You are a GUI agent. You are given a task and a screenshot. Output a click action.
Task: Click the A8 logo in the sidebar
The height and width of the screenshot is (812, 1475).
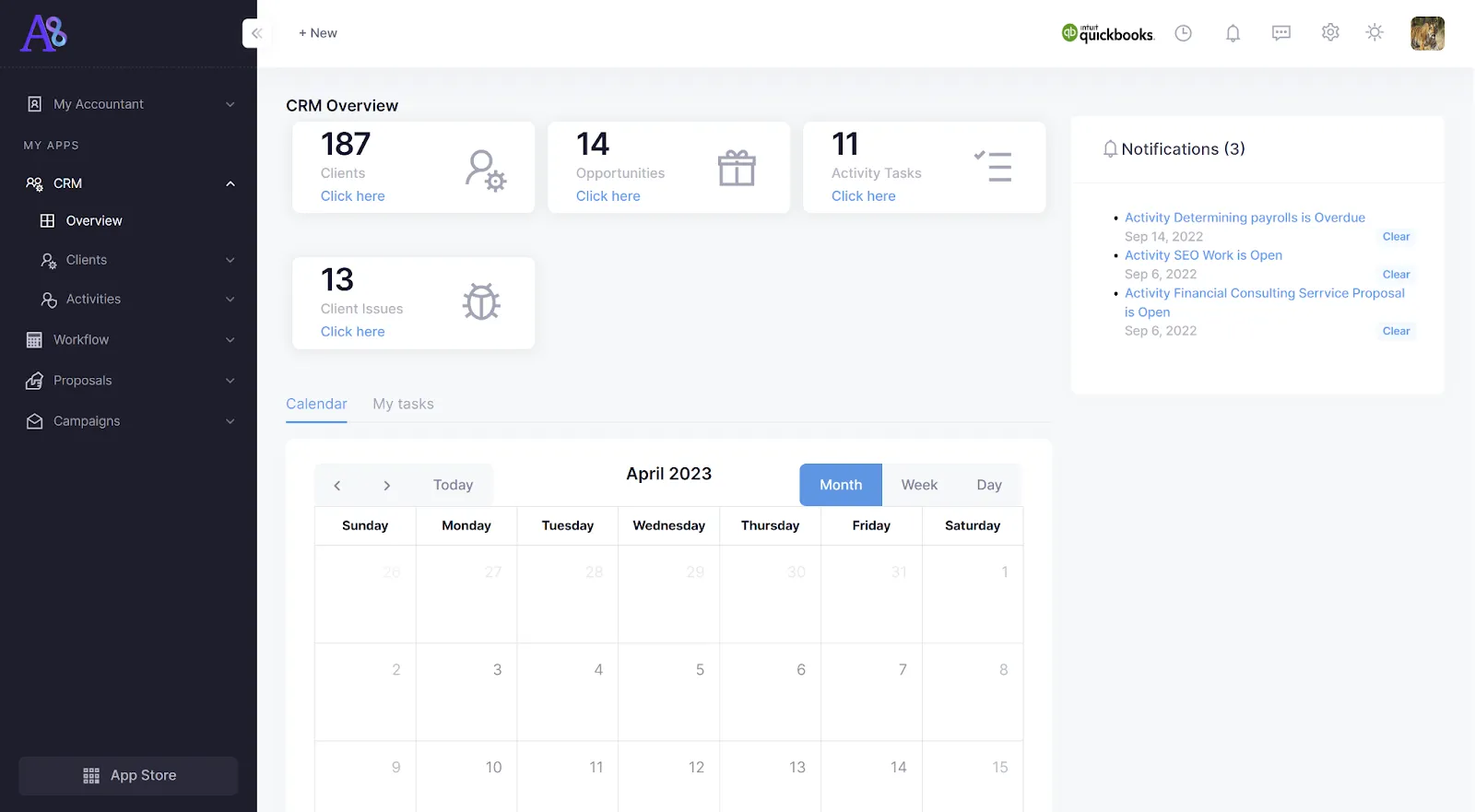[44, 33]
